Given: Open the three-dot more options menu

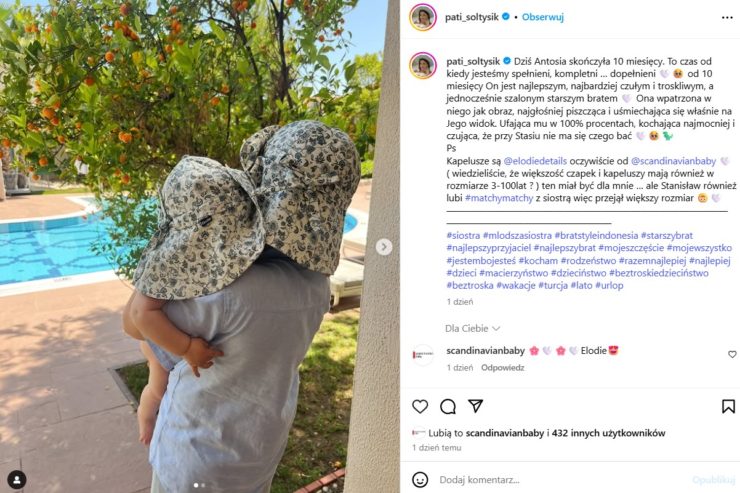Looking at the screenshot, I should coord(727,17).
